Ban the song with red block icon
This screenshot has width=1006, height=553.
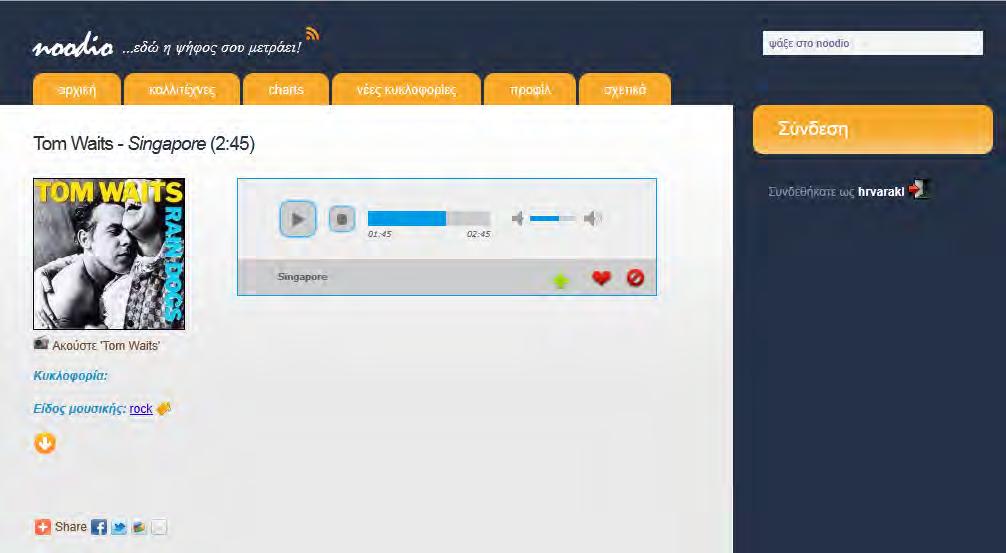635,277
